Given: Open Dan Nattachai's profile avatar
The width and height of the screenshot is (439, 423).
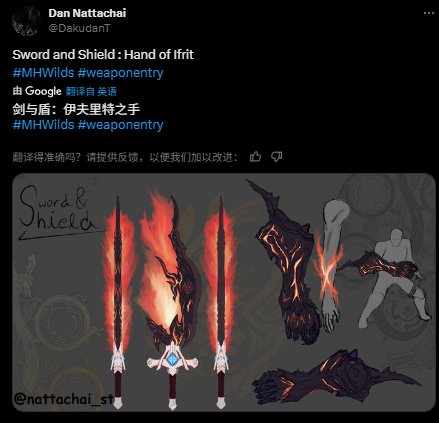Looking at the screenshot, I should point(26,21).
